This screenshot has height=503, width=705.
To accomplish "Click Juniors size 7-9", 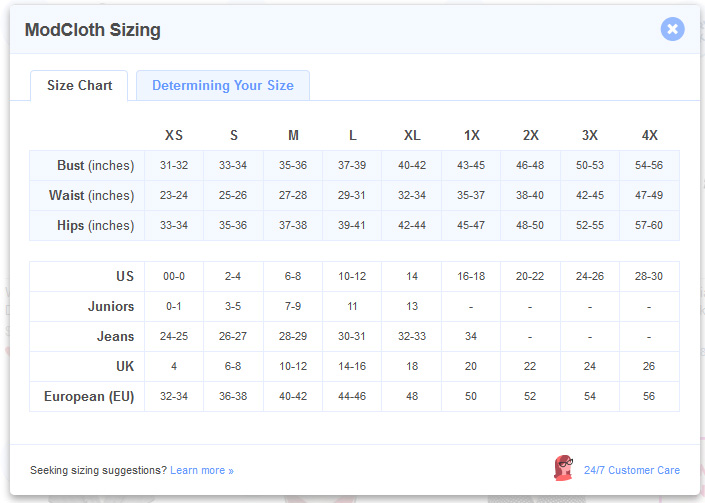I will click(x=293, y=307).
